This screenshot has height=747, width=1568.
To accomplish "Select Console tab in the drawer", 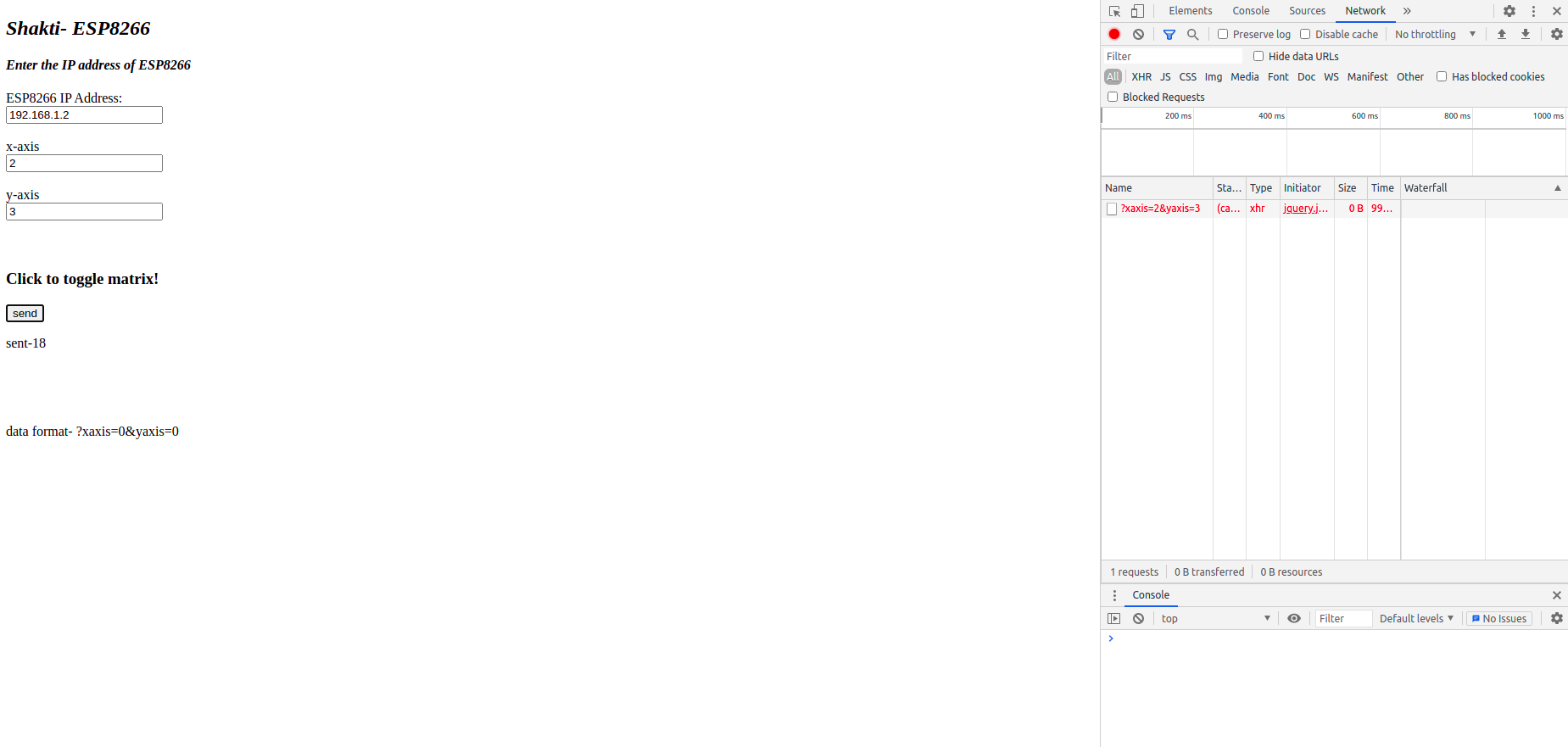I will click(1151, 595).
